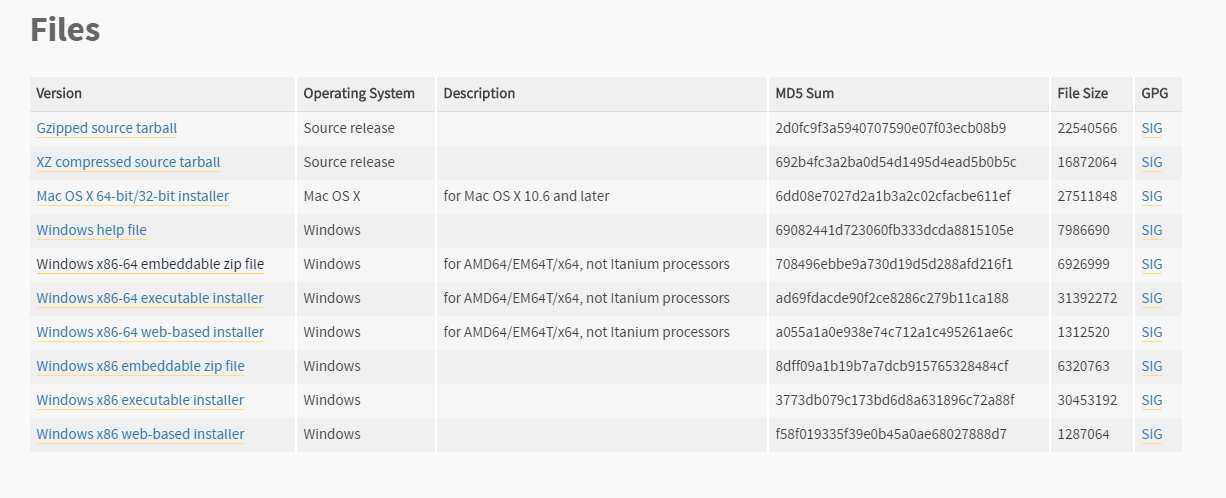Open SIG link for XZ compressed tarball
The height and width of the screenshot is (498, 1226).
pos(1152,162)
